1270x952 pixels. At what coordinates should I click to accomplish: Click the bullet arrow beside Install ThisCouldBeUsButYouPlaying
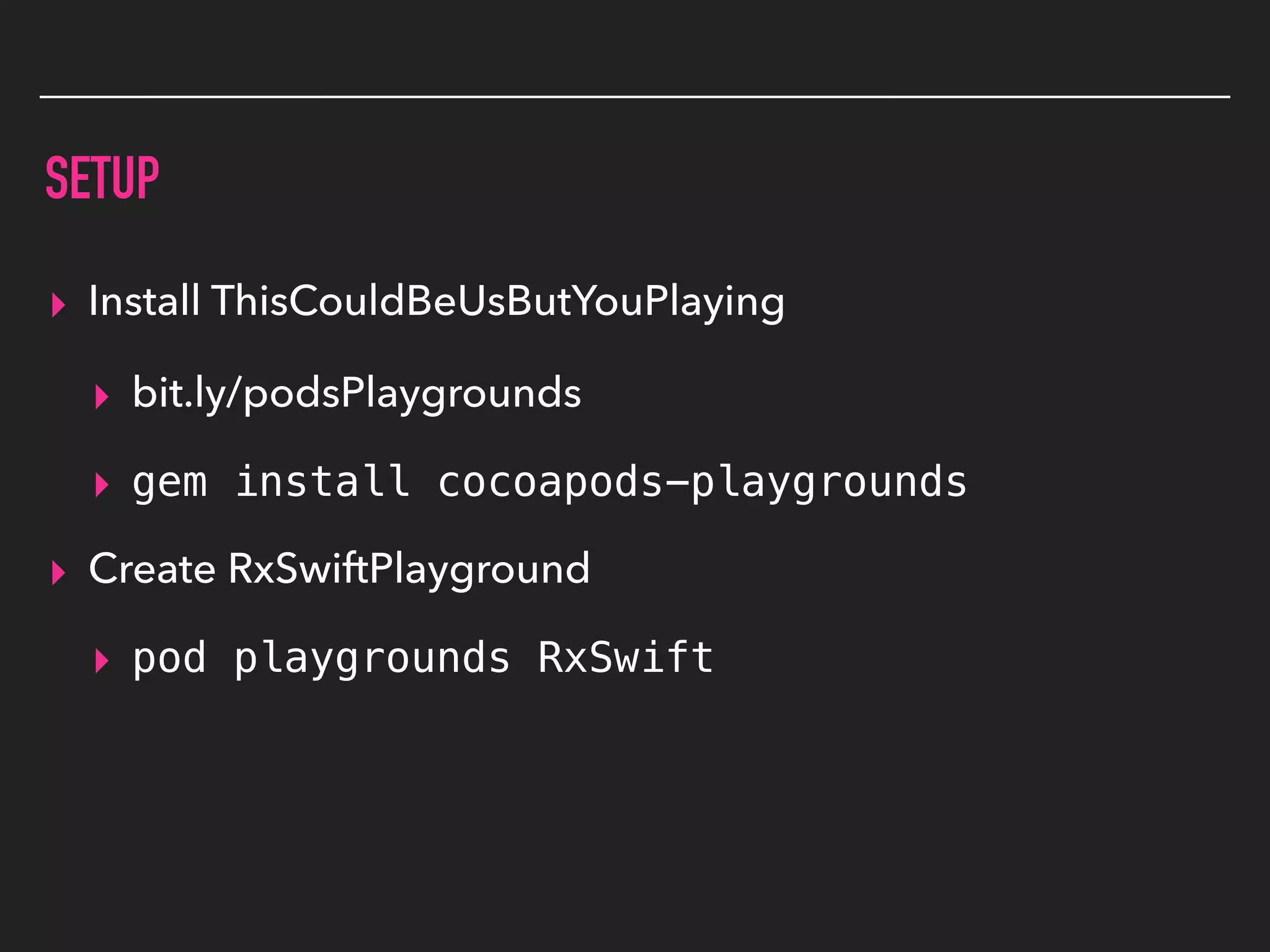(59, 306)
